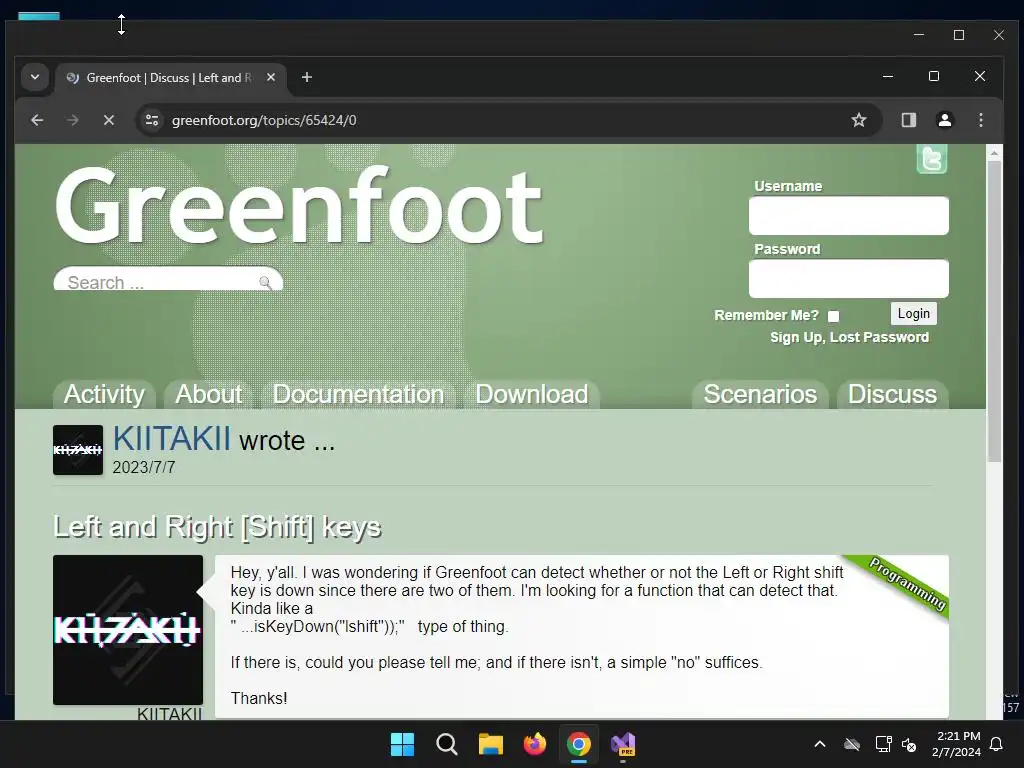Viewport: 1024px width, 768px height.
Task: Open a new tab with plus button
Action: click(307, 78)
